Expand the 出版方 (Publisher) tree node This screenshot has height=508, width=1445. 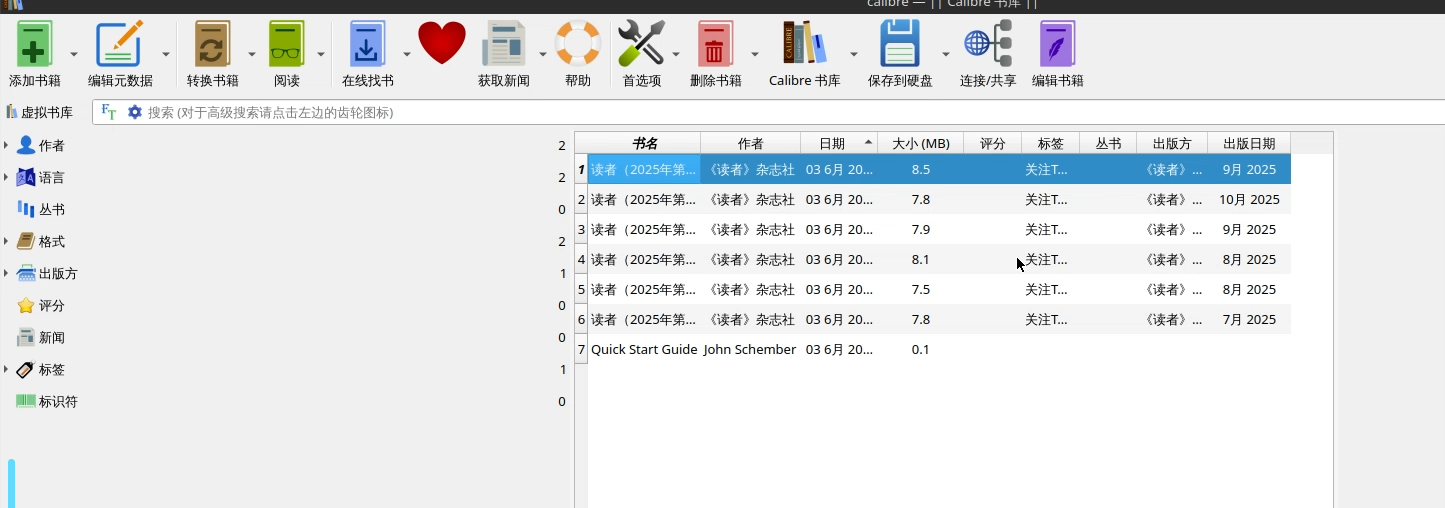(x=6, y=274)
